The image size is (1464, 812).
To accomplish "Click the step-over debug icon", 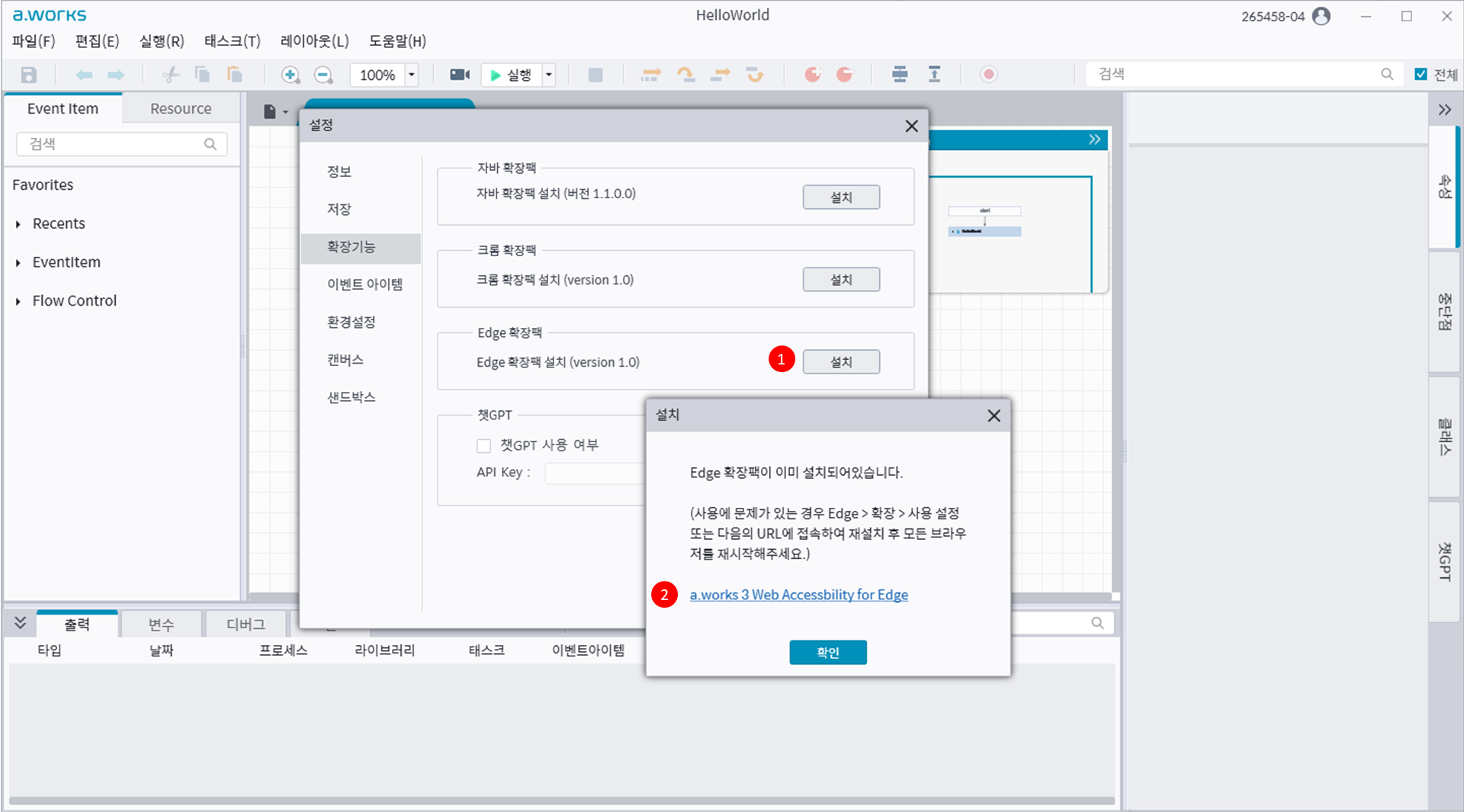I will coord(685,75).
